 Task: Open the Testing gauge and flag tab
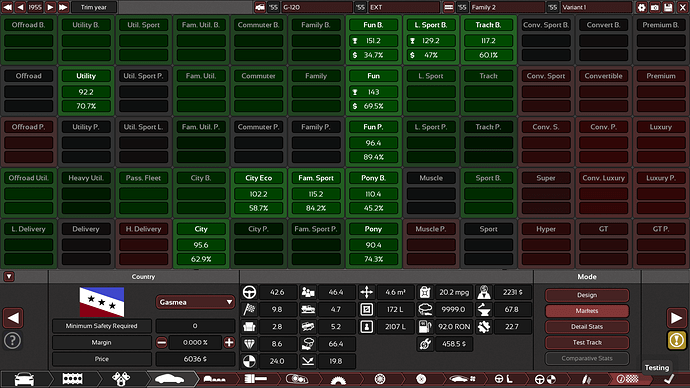pos(627,379)
